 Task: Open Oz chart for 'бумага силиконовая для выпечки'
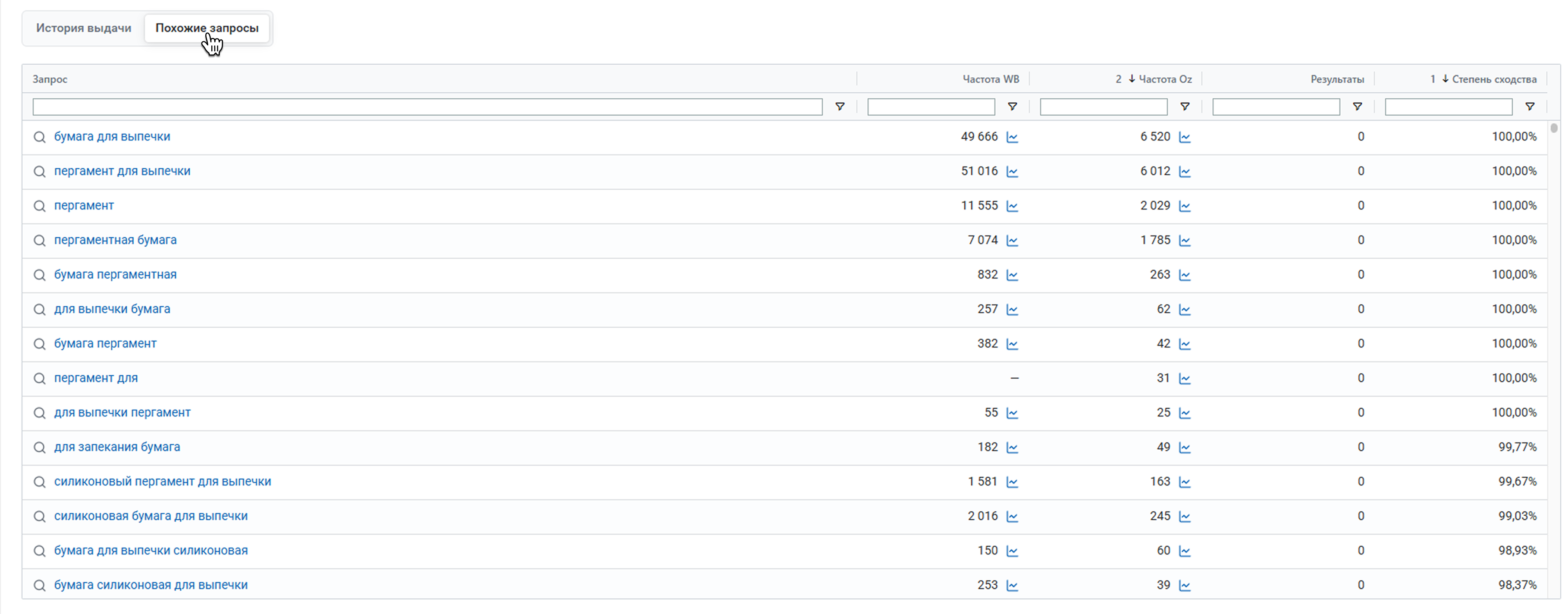[1185, 586]
